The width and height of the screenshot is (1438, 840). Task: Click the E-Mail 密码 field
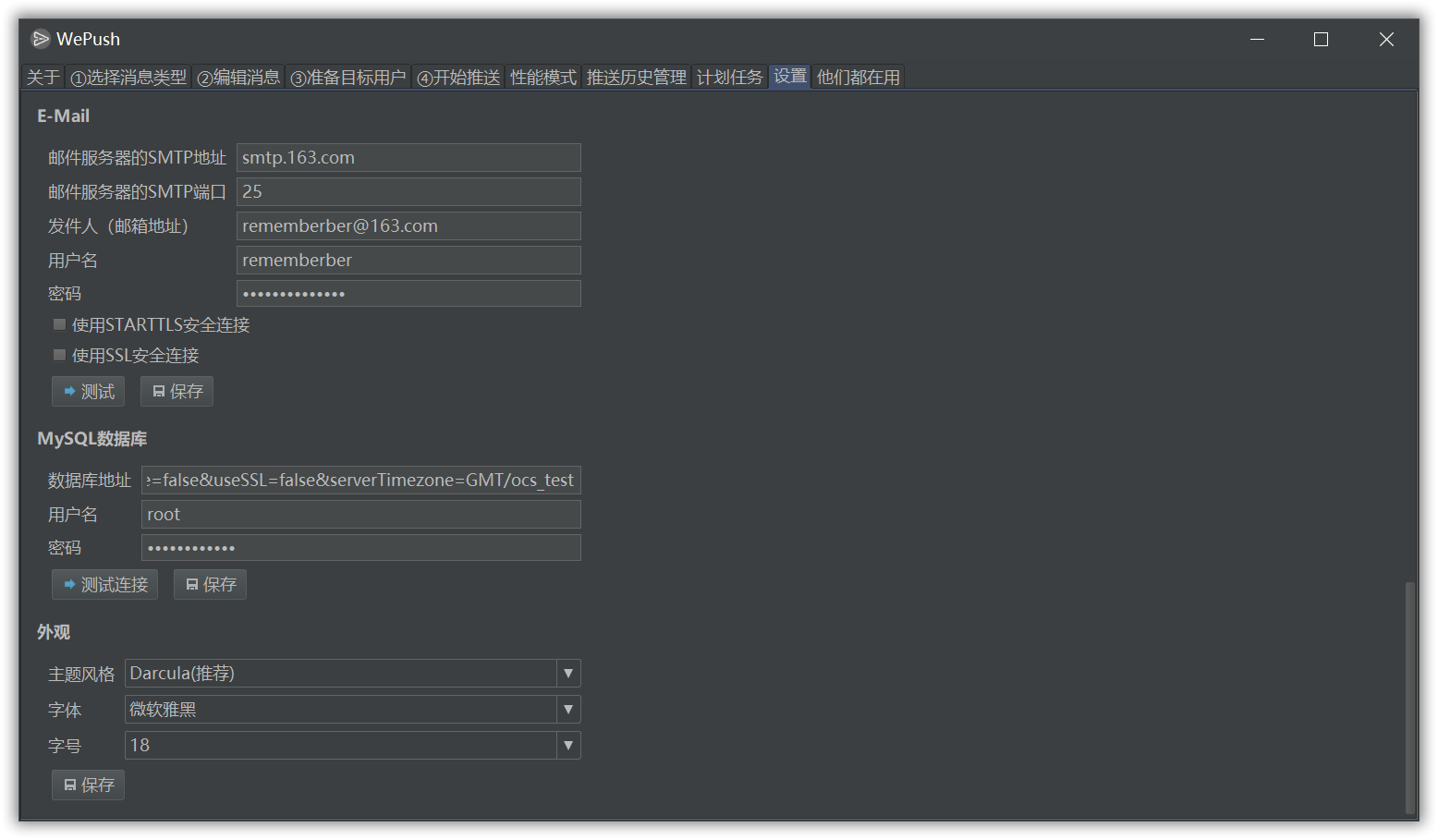click(x=408, y=294)
